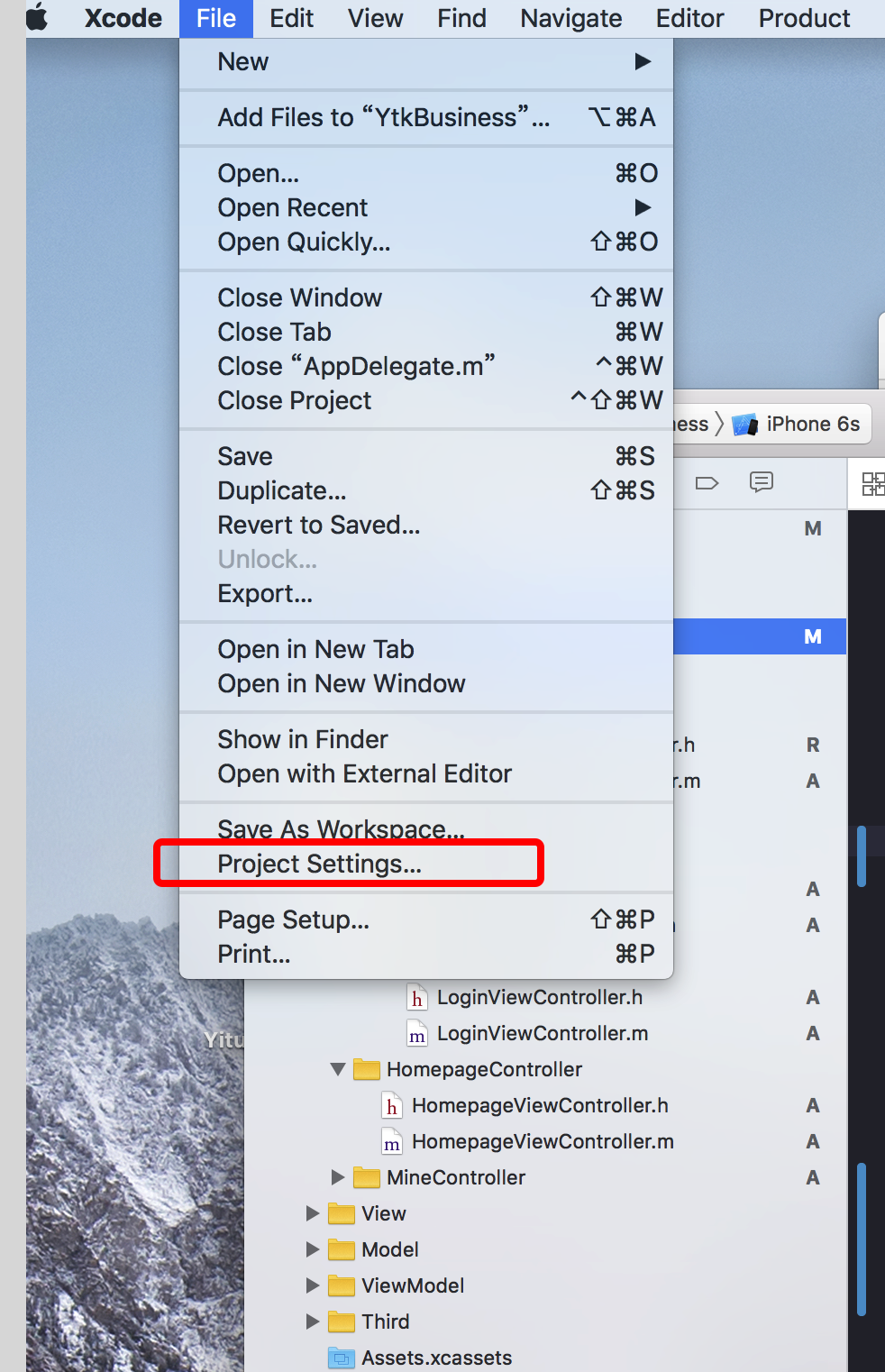Select Duplicate... menu item
885x1372 pixels.
pyautogui.click(x=426, y=490)
